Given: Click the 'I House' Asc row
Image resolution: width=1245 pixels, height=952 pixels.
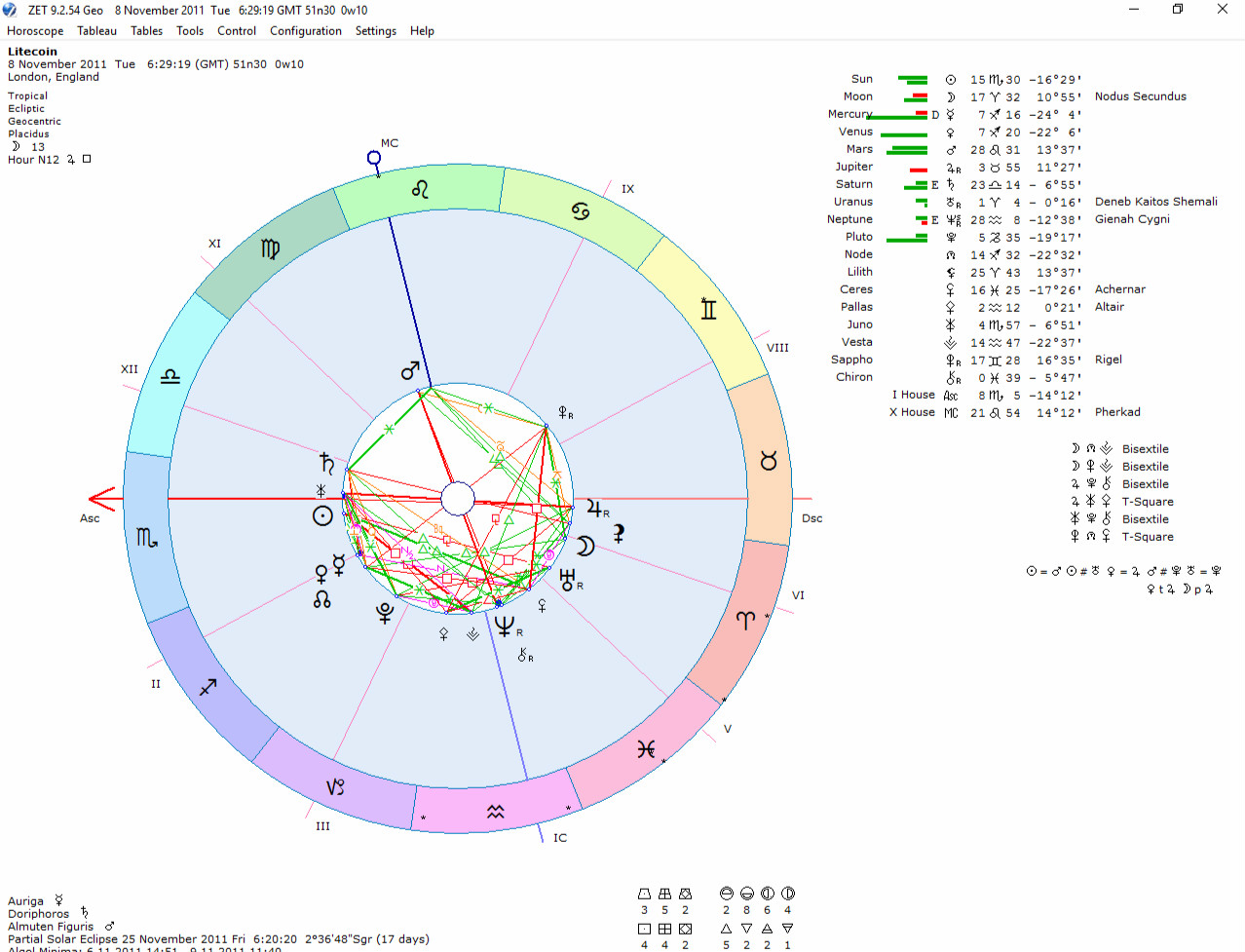Looking at the screenshot, I should [986, 396].
